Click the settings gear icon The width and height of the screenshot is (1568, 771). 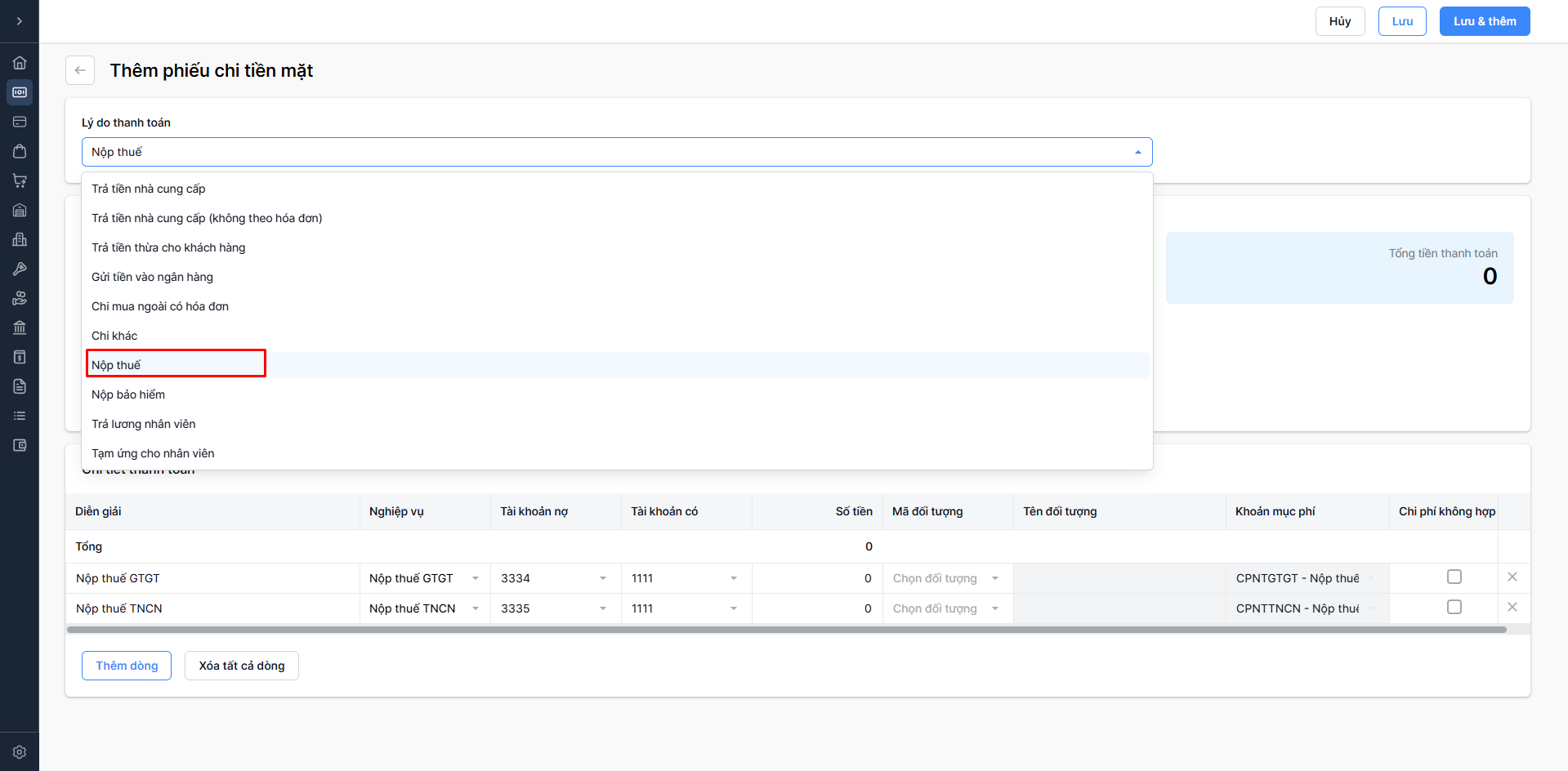tap(20, 752)
